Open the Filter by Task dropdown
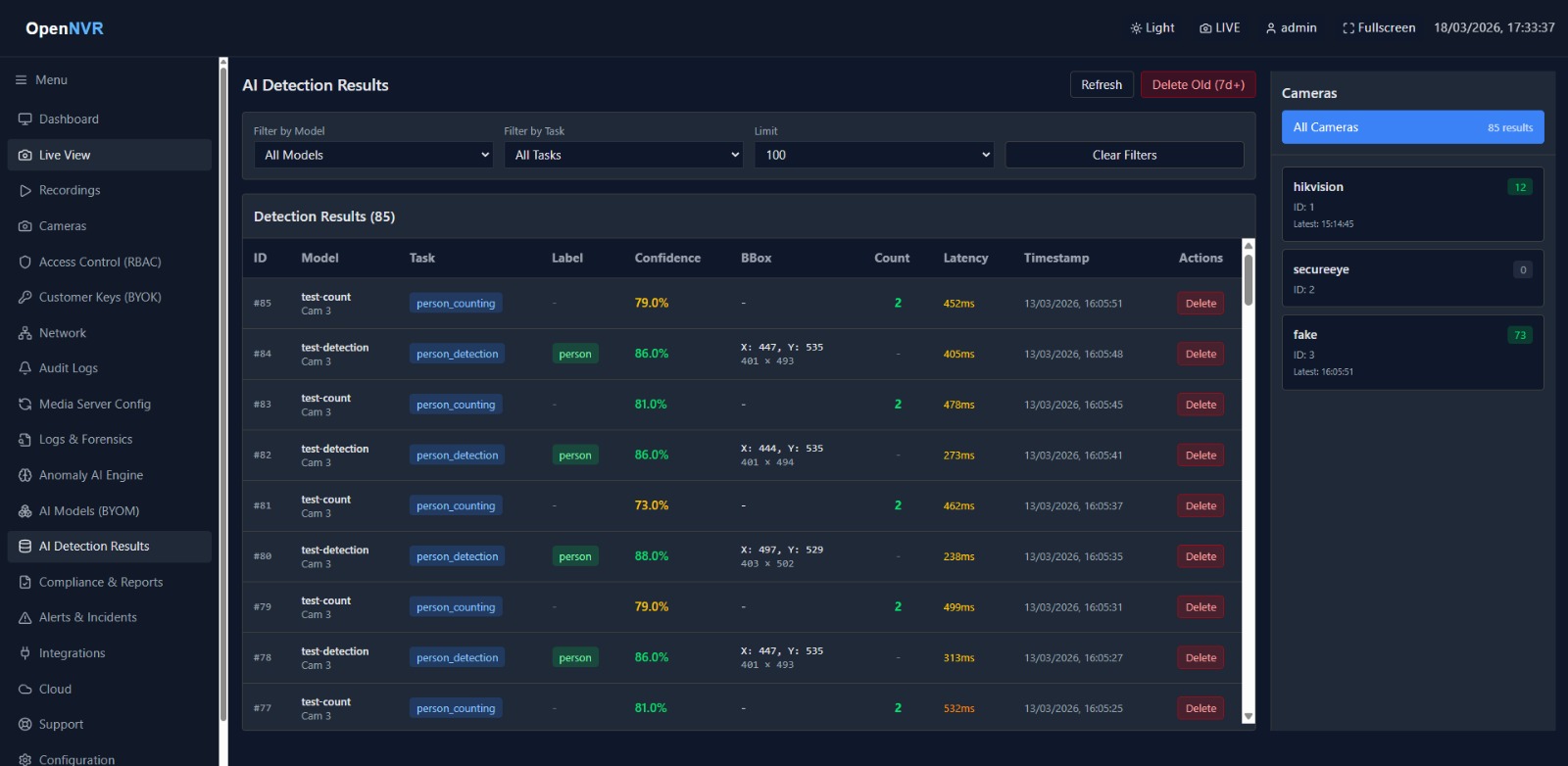1568x766 pixels. 623,155
